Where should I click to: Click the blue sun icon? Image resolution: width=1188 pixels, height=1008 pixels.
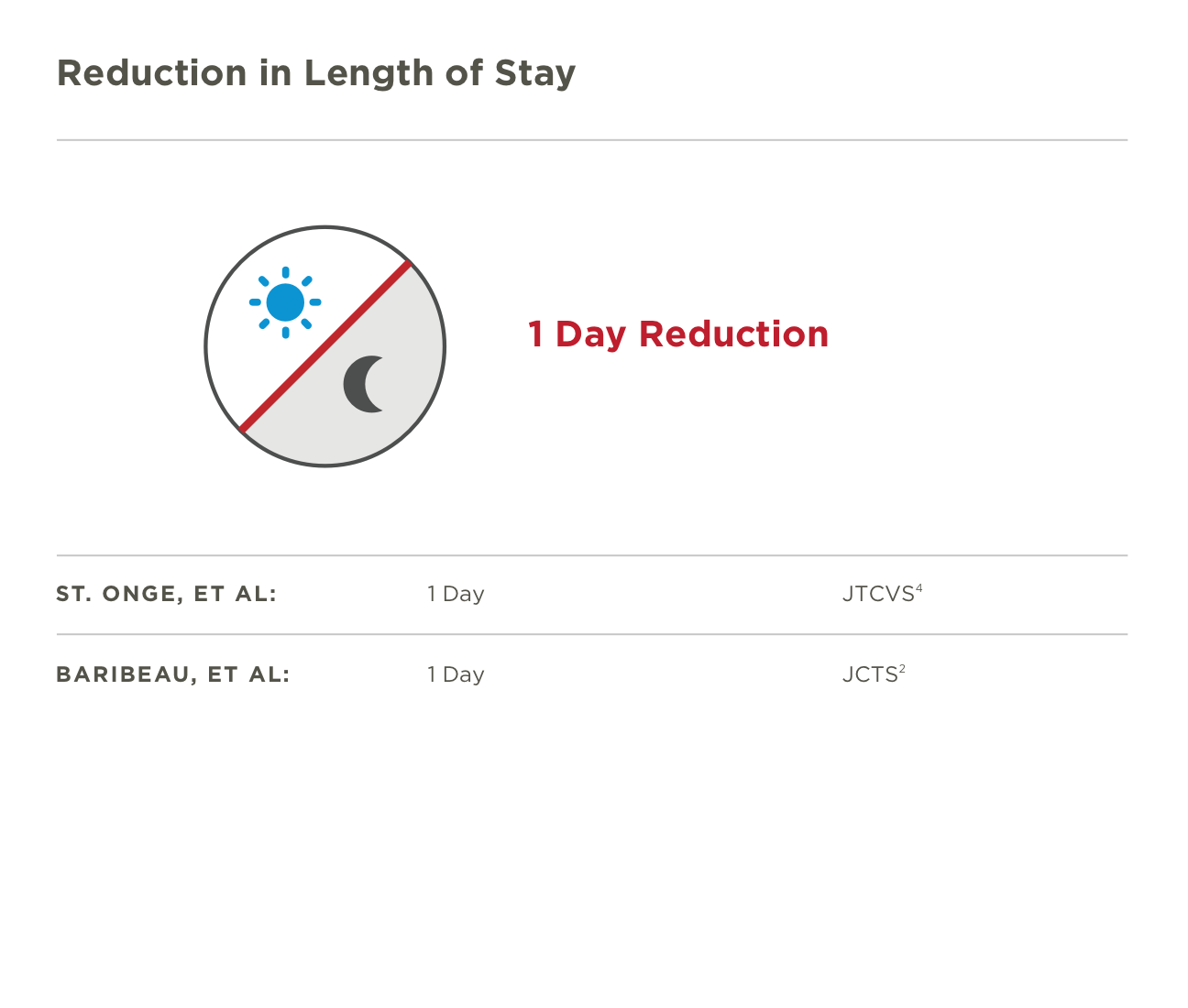tap(285, 302)
